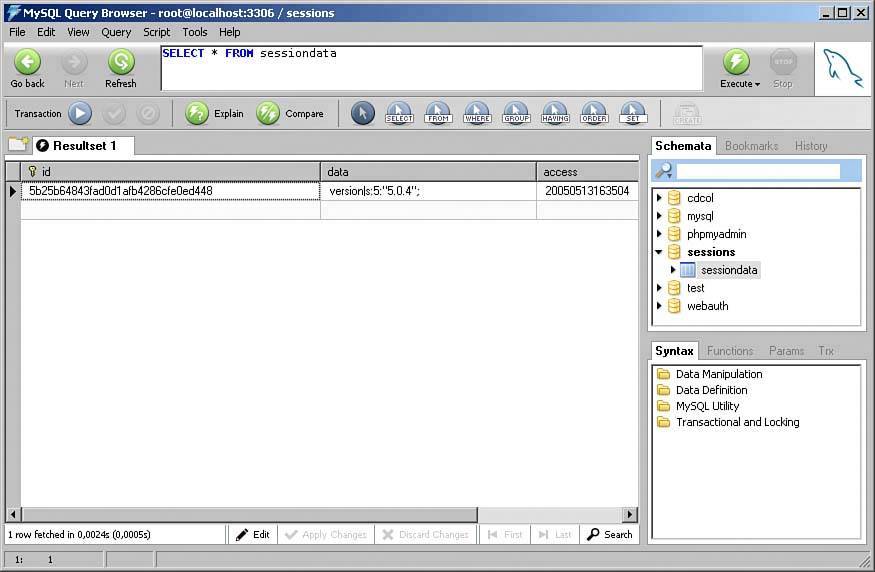Choose the FROM clause tool
Screen dimensions: 875x572
tap(438, 113)
